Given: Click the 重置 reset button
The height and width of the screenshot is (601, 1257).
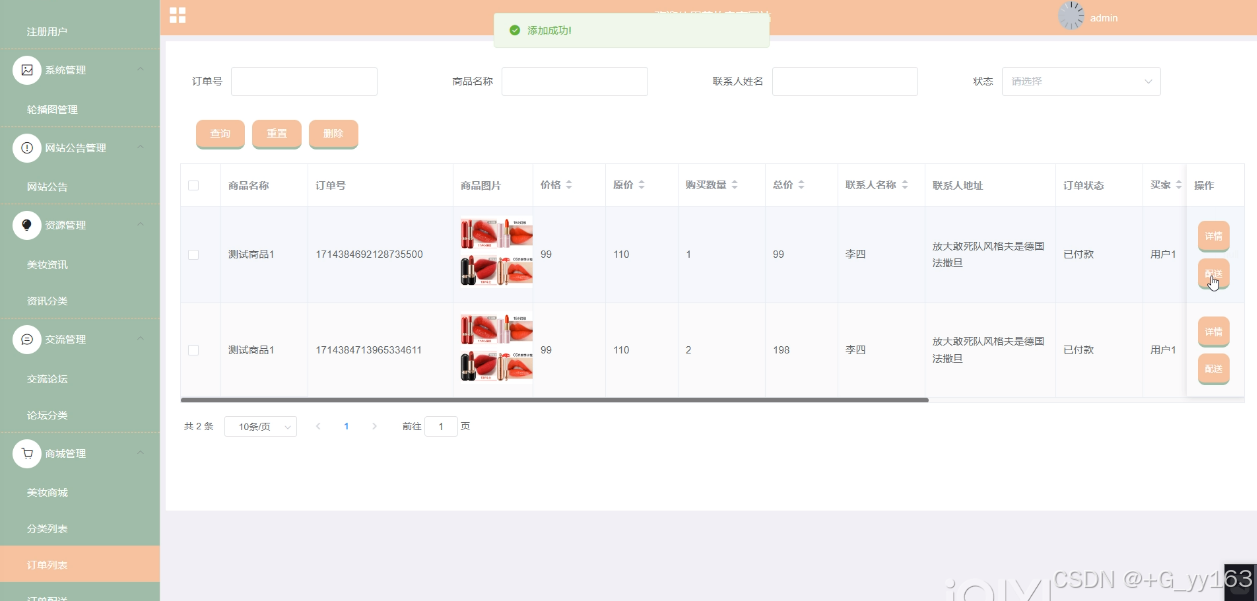Looking at the screenshot, I should 277,134.
